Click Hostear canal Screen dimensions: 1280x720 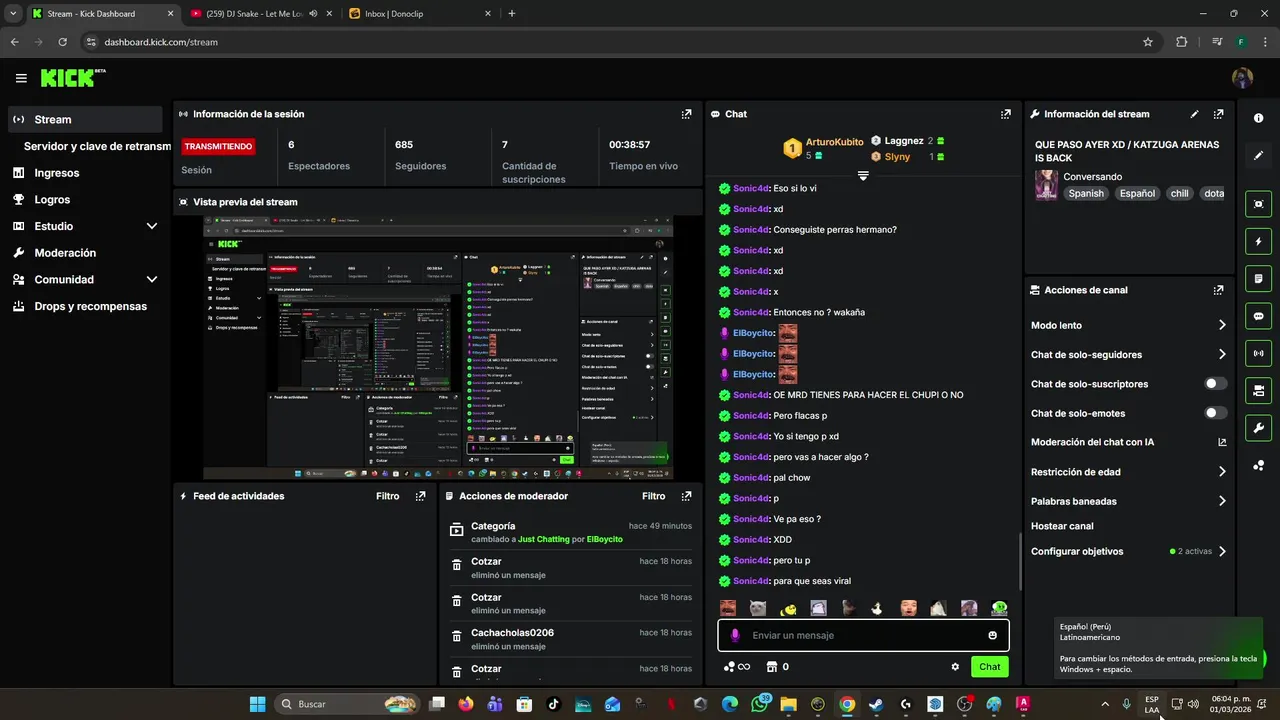1062,526
